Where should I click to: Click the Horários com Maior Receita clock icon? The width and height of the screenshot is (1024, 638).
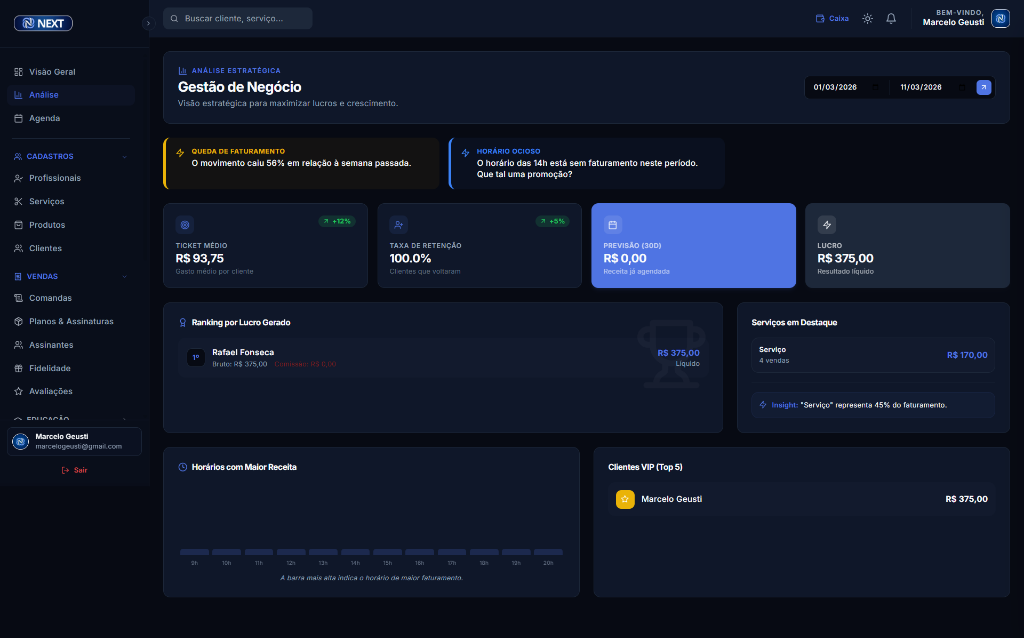183,467
